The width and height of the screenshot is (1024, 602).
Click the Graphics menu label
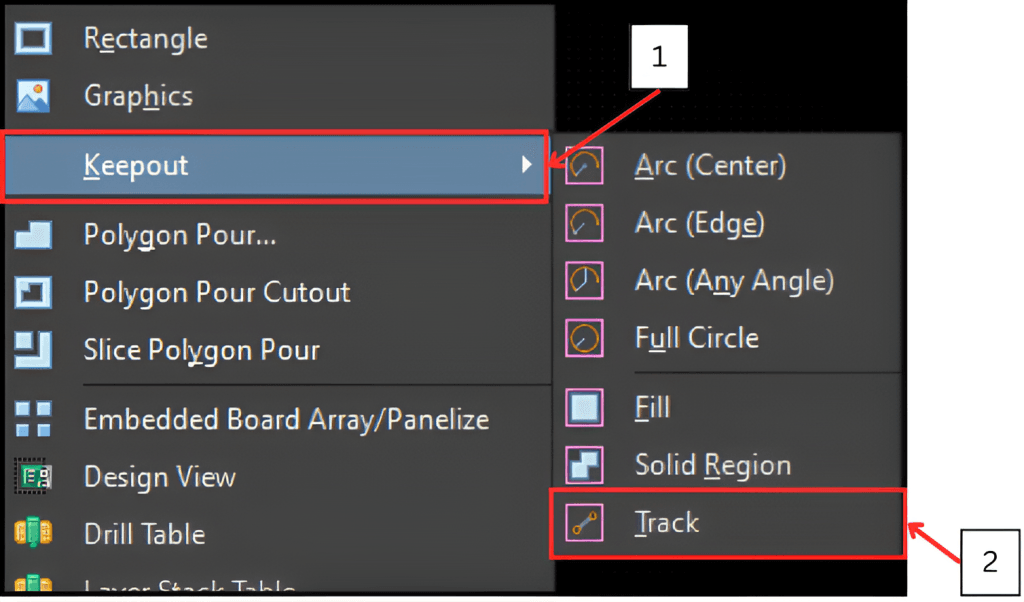click(138, 97)
